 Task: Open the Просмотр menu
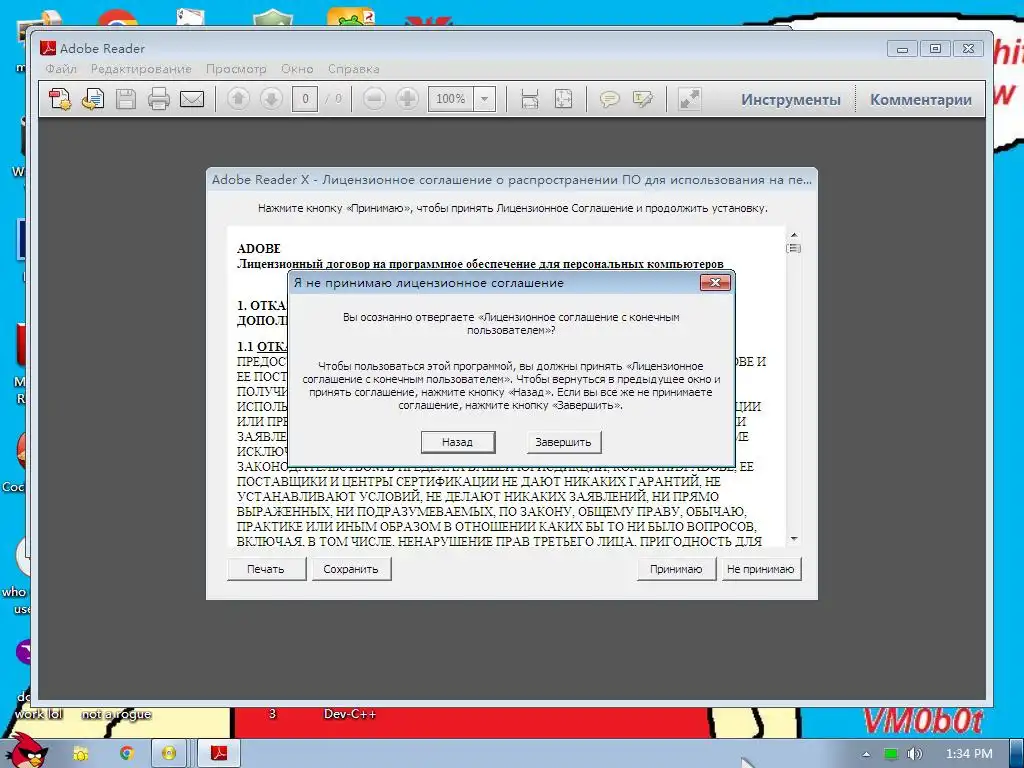236,69
